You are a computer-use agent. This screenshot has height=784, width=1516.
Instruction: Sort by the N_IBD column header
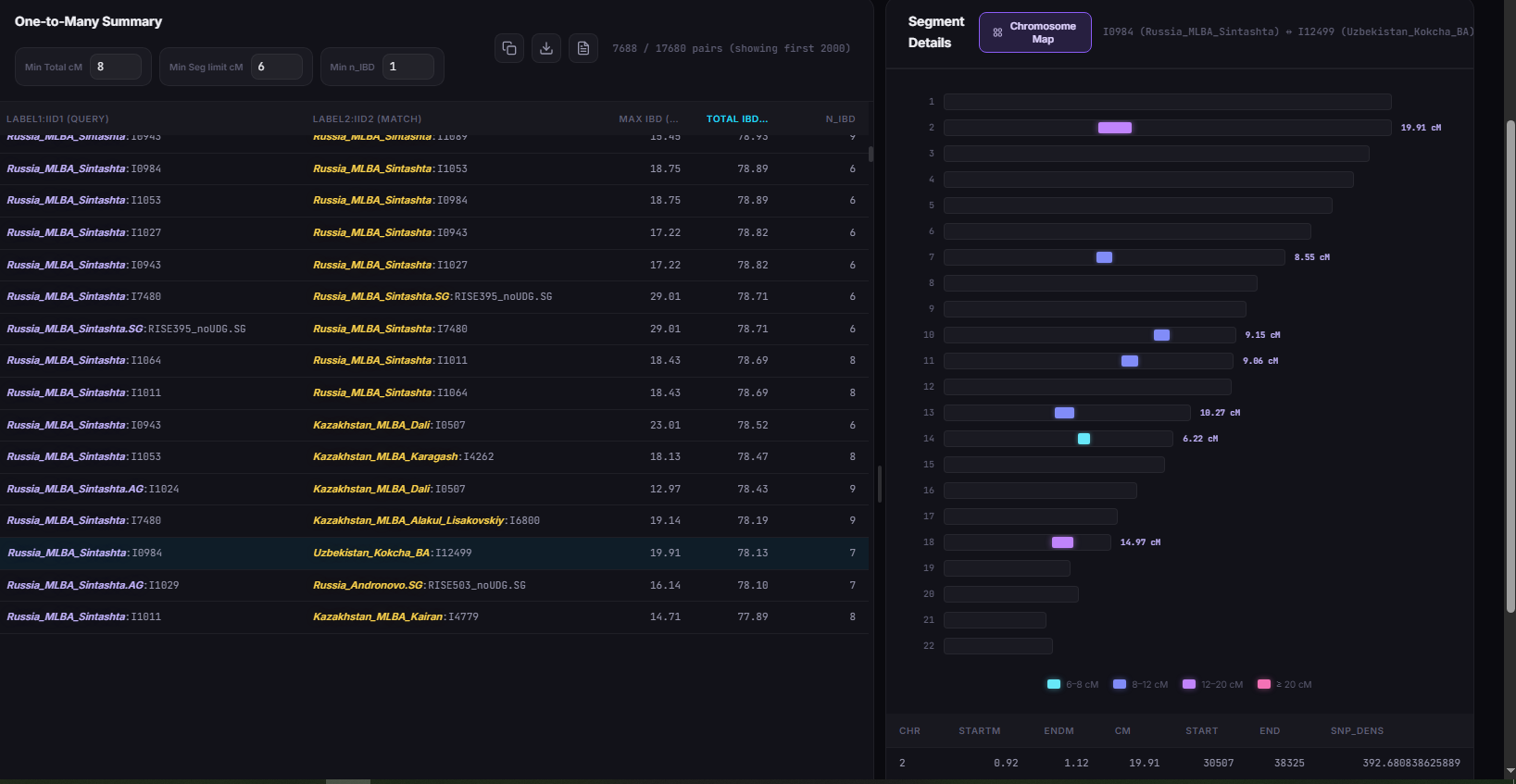click(841, 118)
